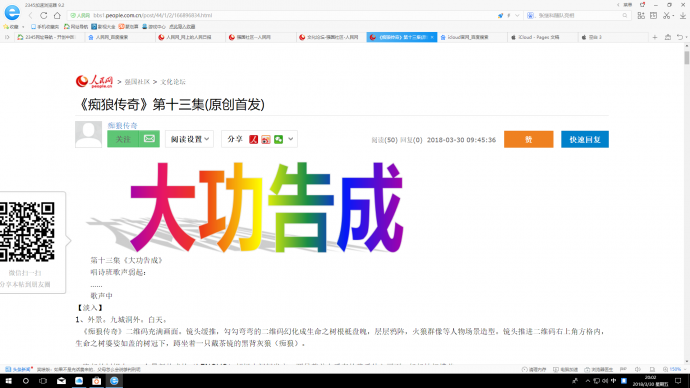Viewport: 690px width, 388px height.
Task: Share via the red 人民微博 icon
Action: point(253,139)
